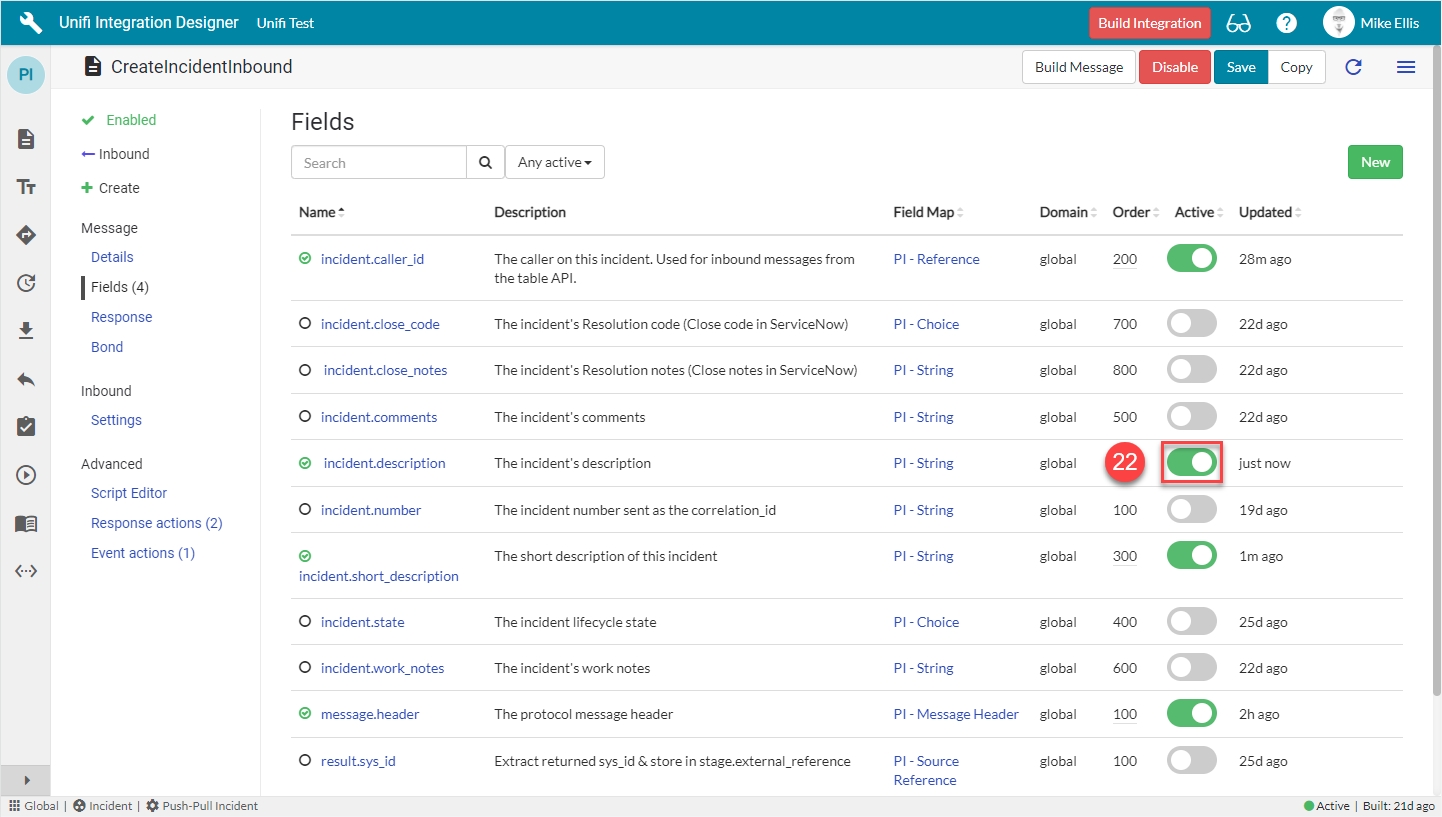Viewport: 1442px width, 817px height.
Task: Click the refresh icon in the header
Action: click(1353, 67)
